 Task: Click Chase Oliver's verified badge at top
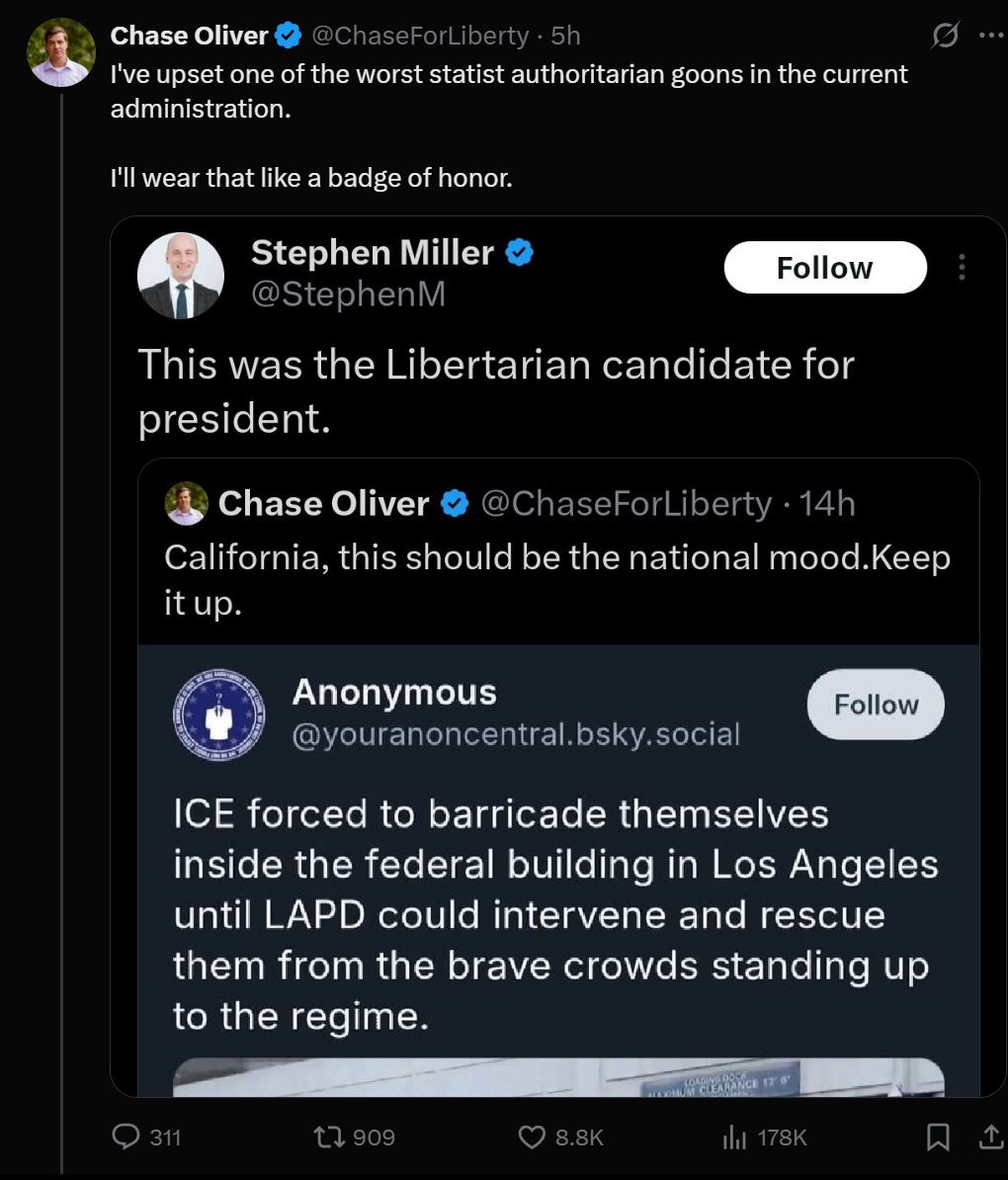288,37
